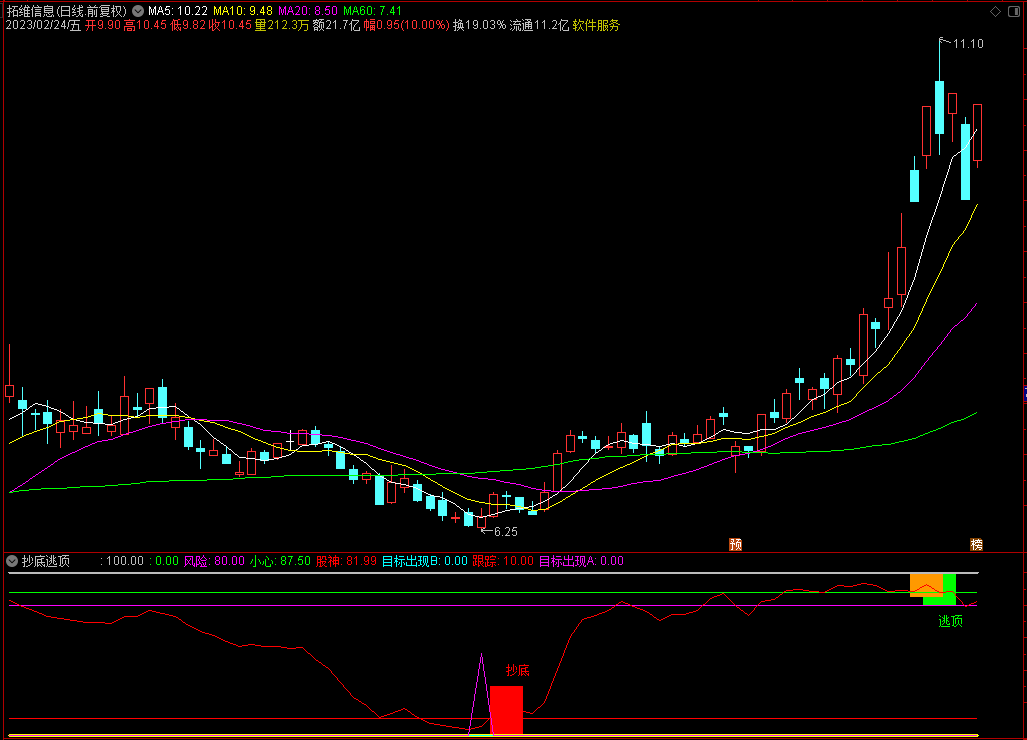Click the tallest cyan candle near 11.10
Screen dimensions: 1027x740
click(939, 107)
